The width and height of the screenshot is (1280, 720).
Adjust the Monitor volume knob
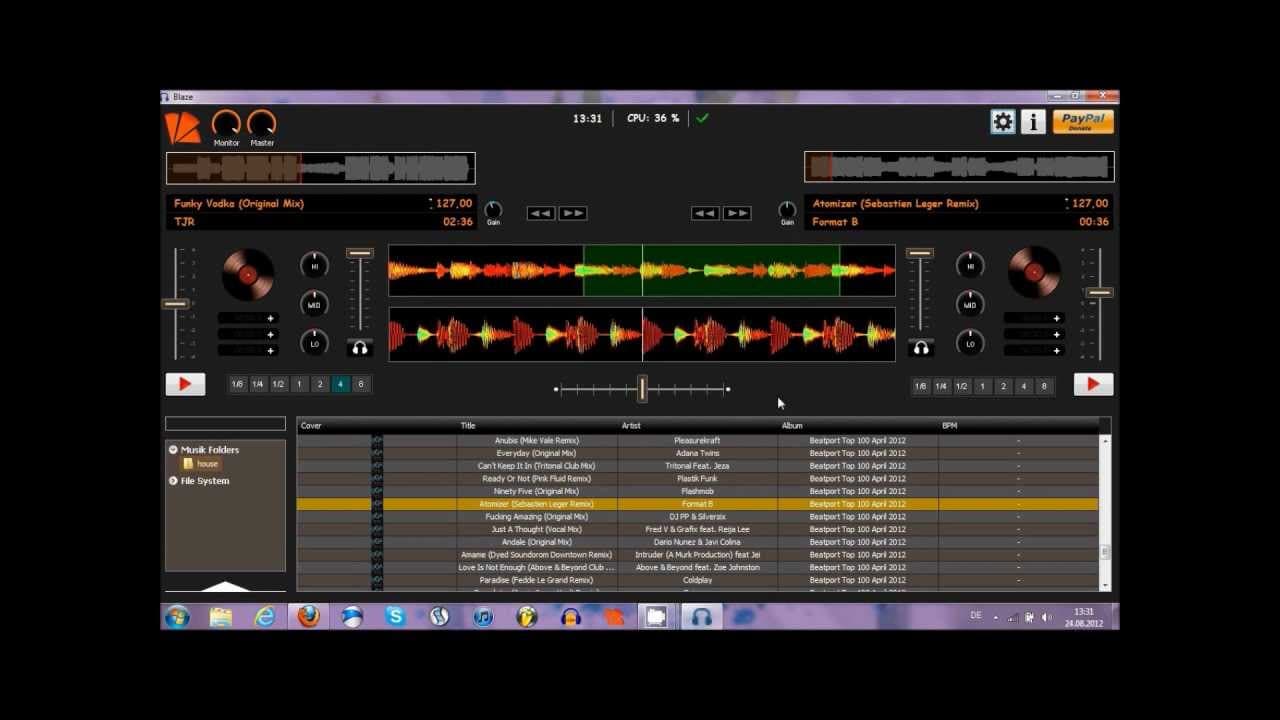coord(226,123)
